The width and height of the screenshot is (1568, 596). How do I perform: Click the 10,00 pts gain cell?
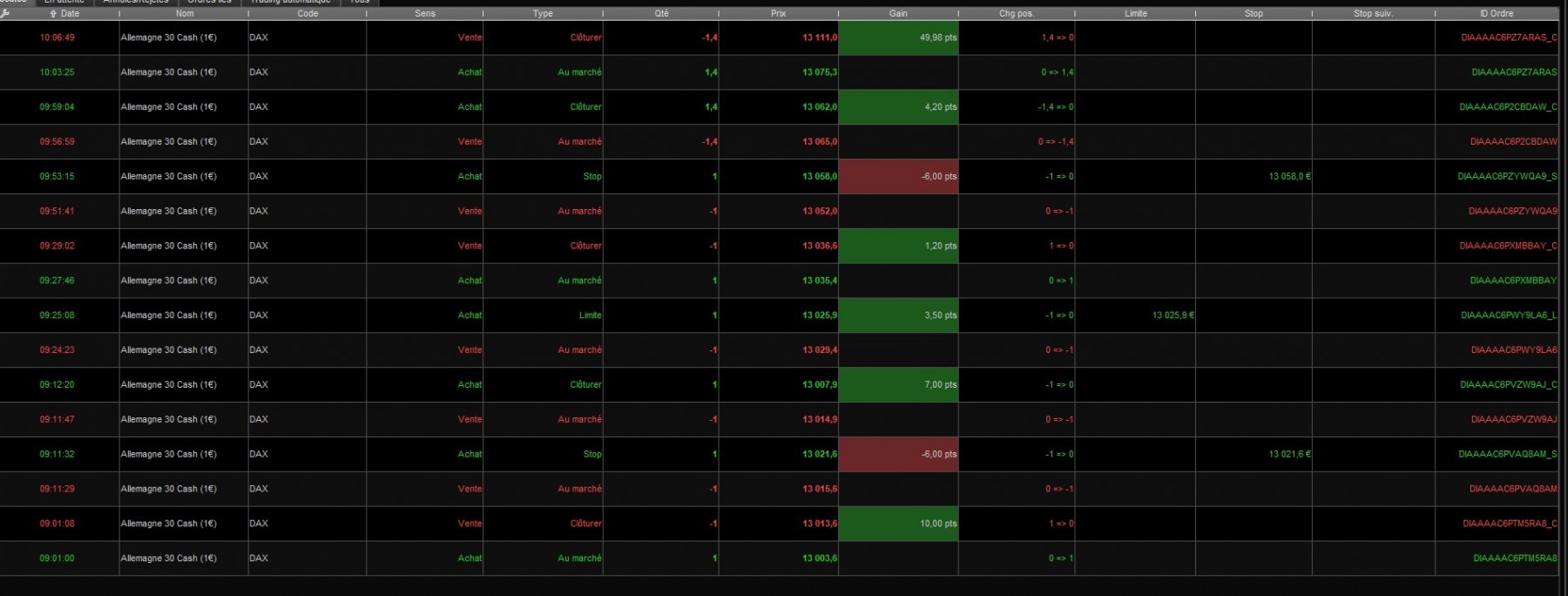[x=898, y=524]
